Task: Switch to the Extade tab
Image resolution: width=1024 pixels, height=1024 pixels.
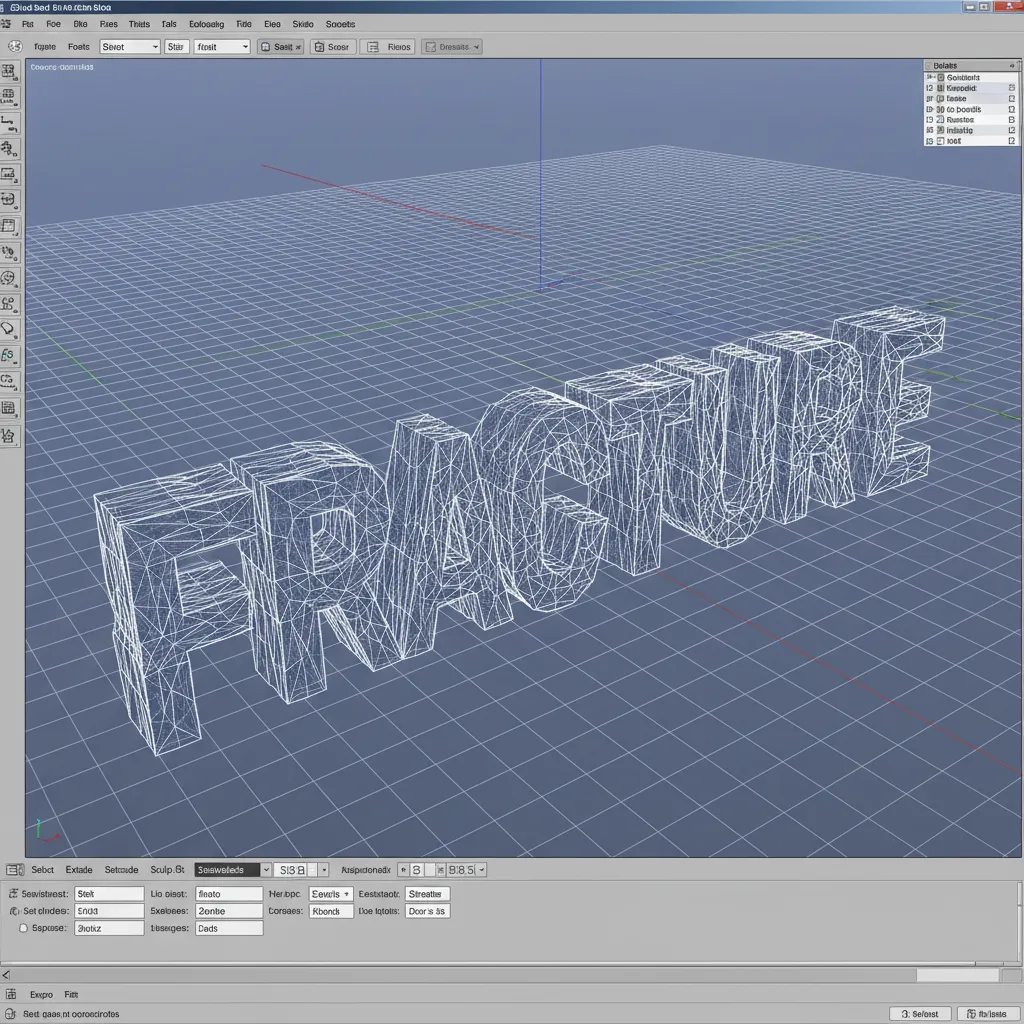Action: (x=79, y=870)
